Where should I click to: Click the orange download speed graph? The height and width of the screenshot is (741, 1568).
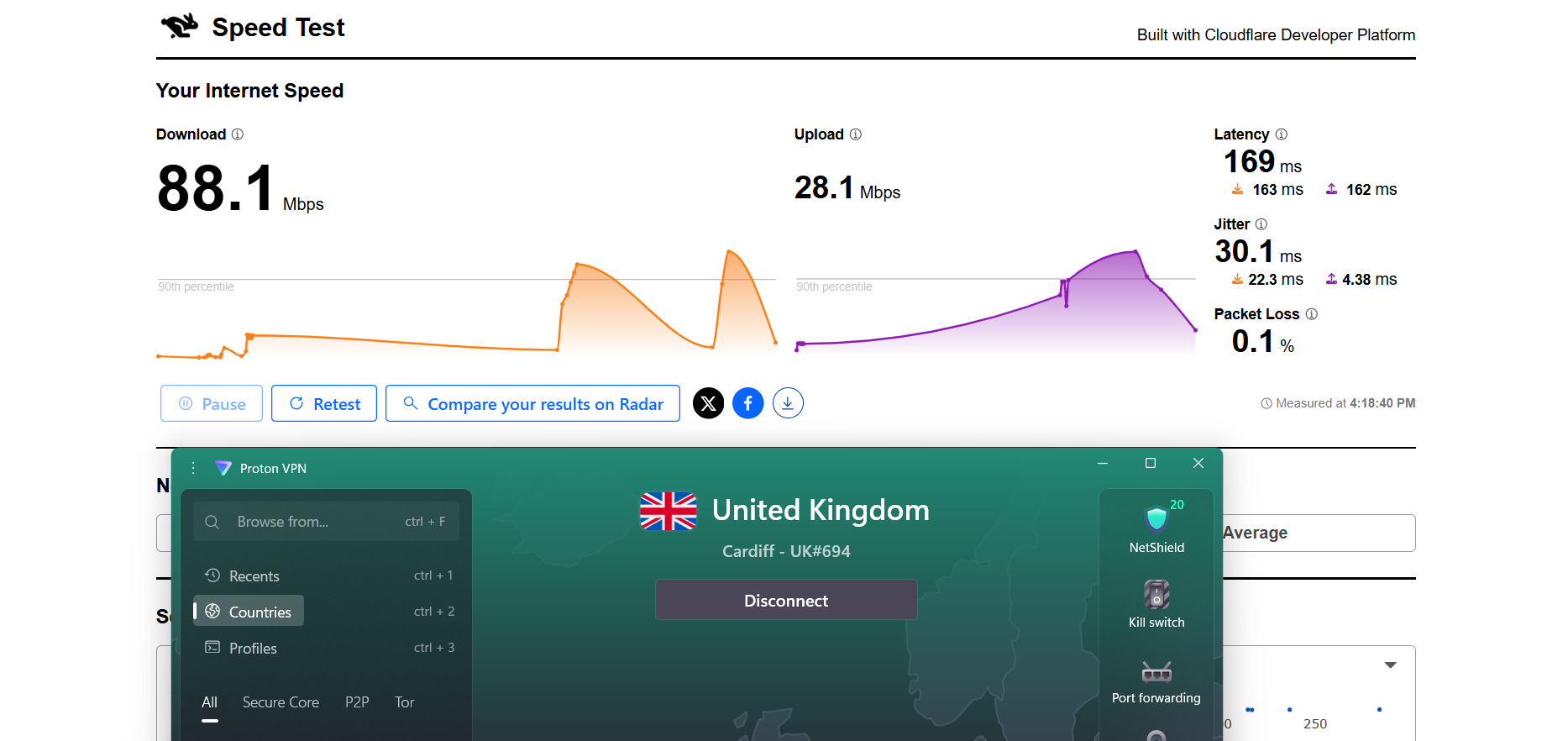click(x=466, y=304)
